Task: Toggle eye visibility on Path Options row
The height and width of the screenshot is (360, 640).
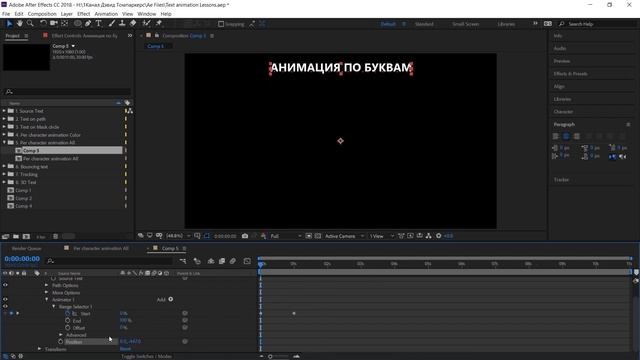Action: (5, 285)
